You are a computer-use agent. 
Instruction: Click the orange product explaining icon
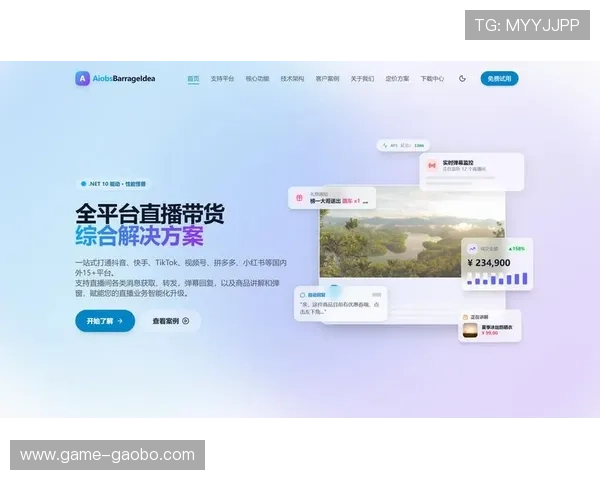pos(465,317)
